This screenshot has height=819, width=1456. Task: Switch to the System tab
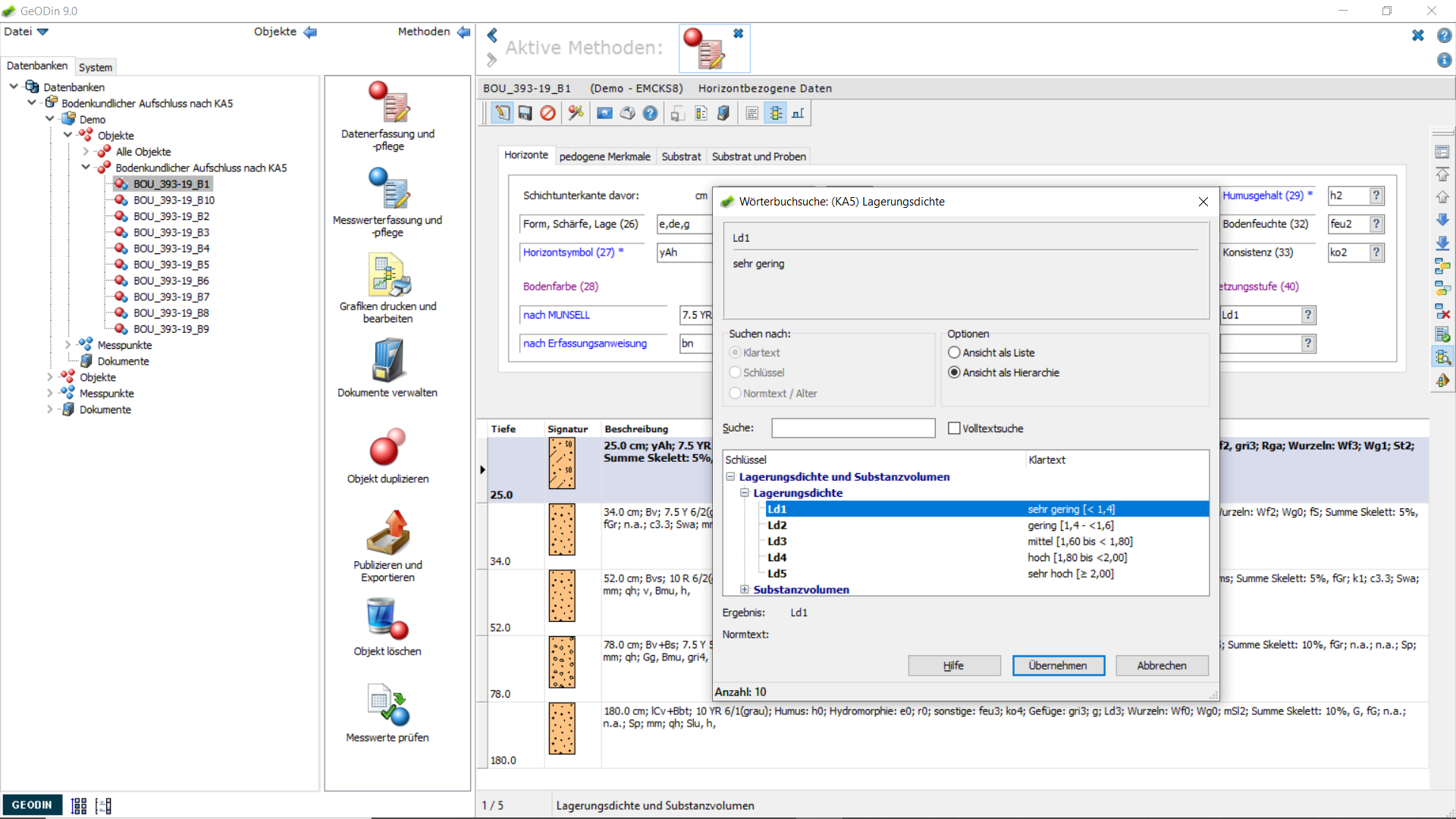[96, 67]
